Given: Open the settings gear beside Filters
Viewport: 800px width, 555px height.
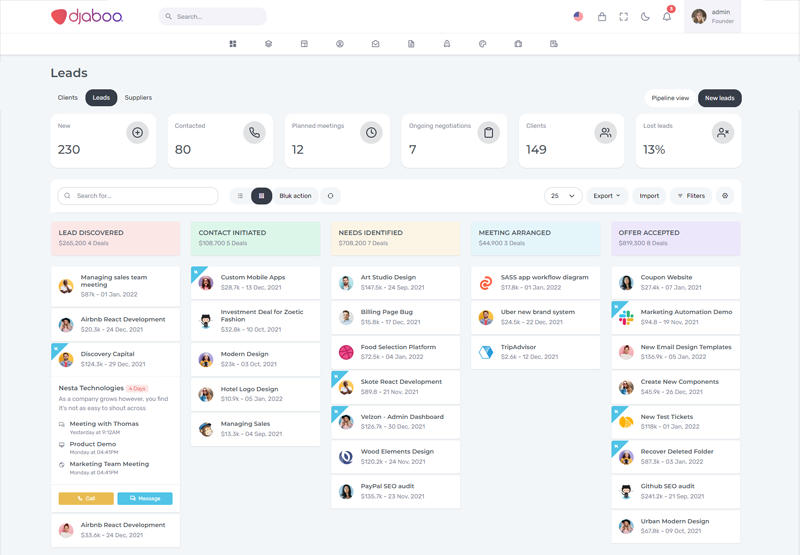Looking at the screenshot, I should [726, 196].
